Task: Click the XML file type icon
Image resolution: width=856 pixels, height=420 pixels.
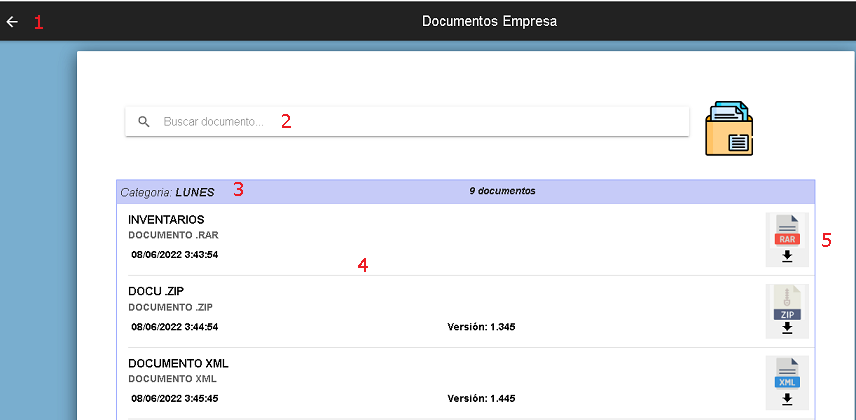Action: (787, 376)
